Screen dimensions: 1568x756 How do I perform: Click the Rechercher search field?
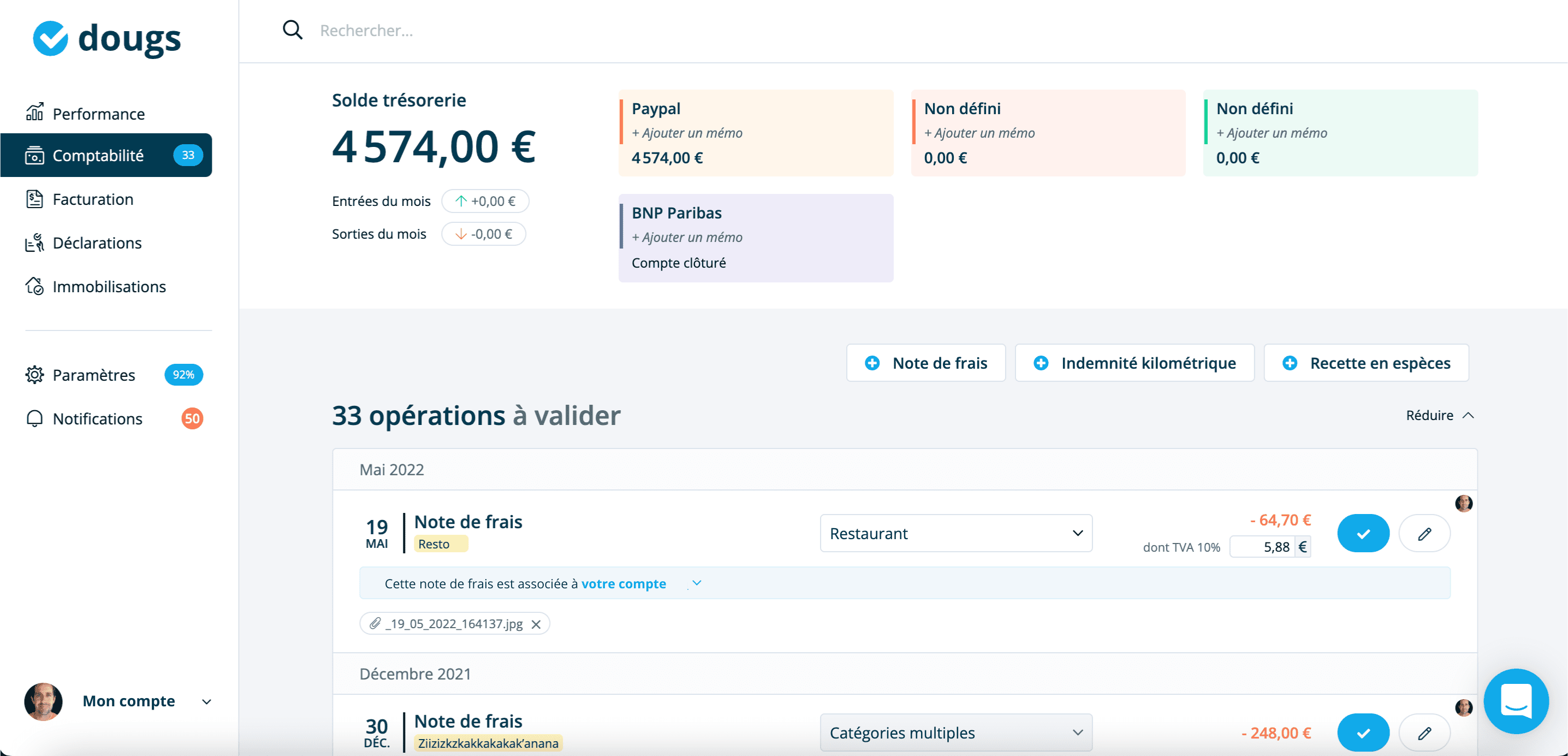[x=426, y=30]
